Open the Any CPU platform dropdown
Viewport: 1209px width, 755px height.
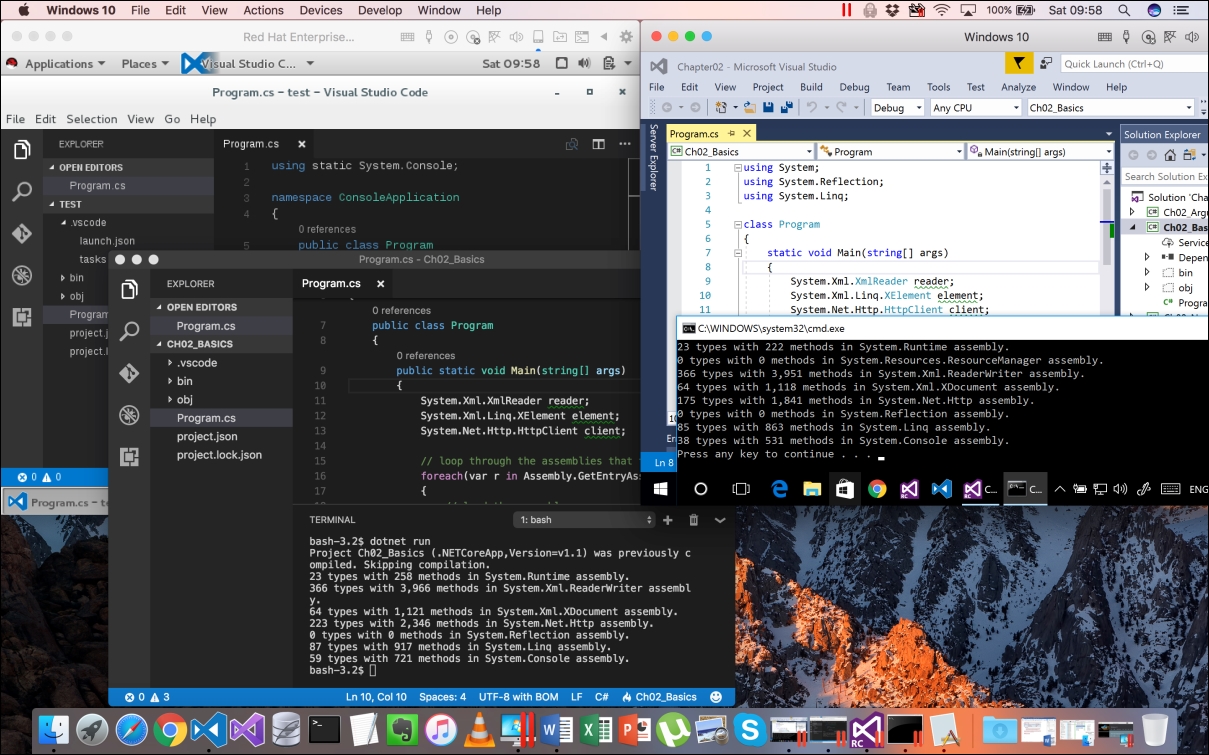(x=975, y=108)
